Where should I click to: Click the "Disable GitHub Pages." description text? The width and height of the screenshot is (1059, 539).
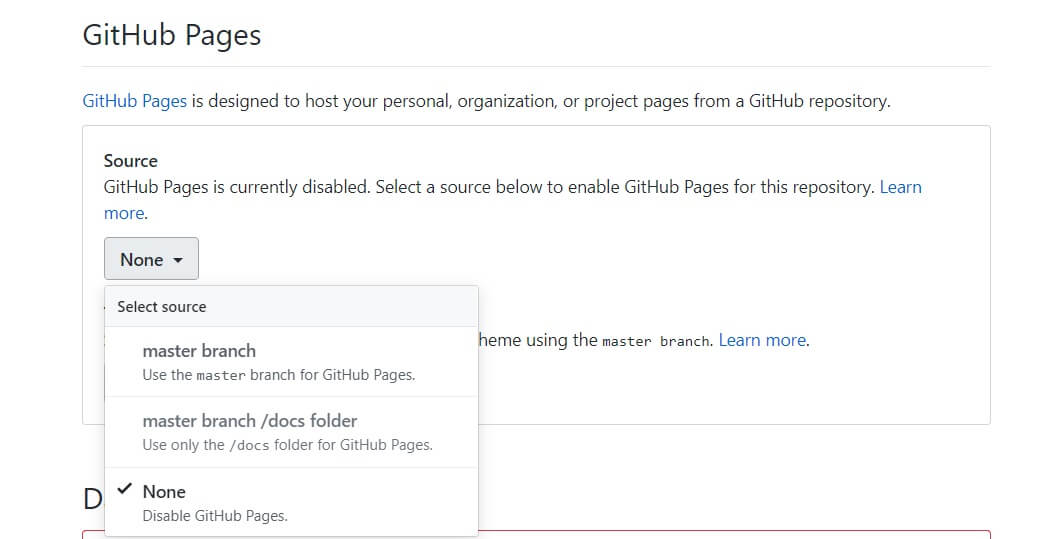point(215,516)
